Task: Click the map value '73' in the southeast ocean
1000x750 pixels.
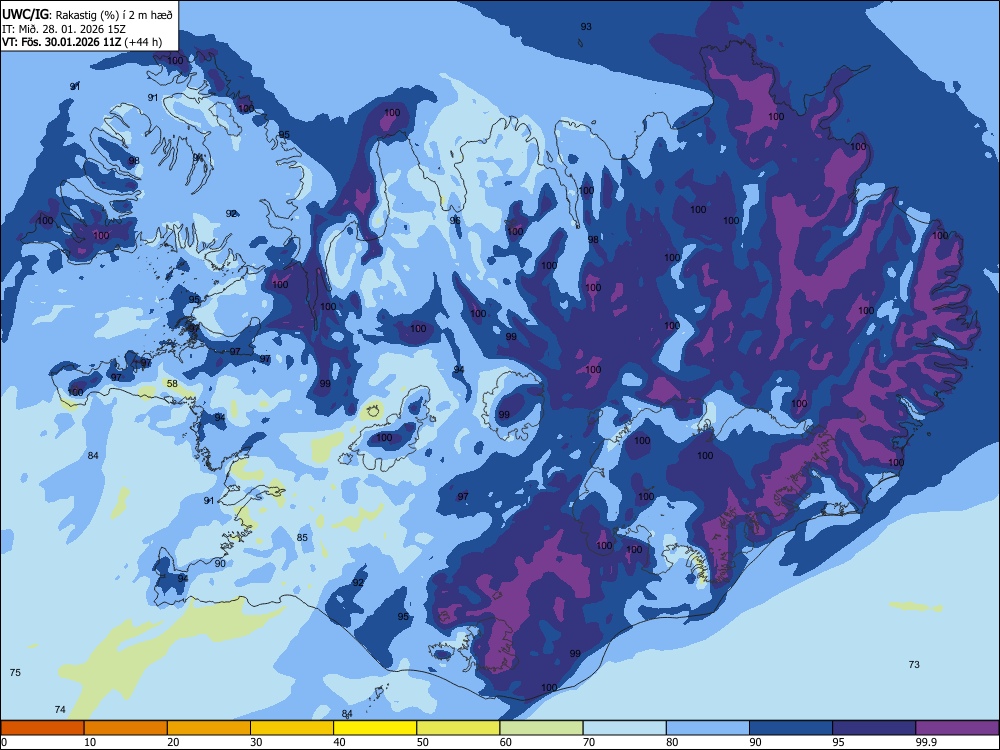Action: [914, 665]
